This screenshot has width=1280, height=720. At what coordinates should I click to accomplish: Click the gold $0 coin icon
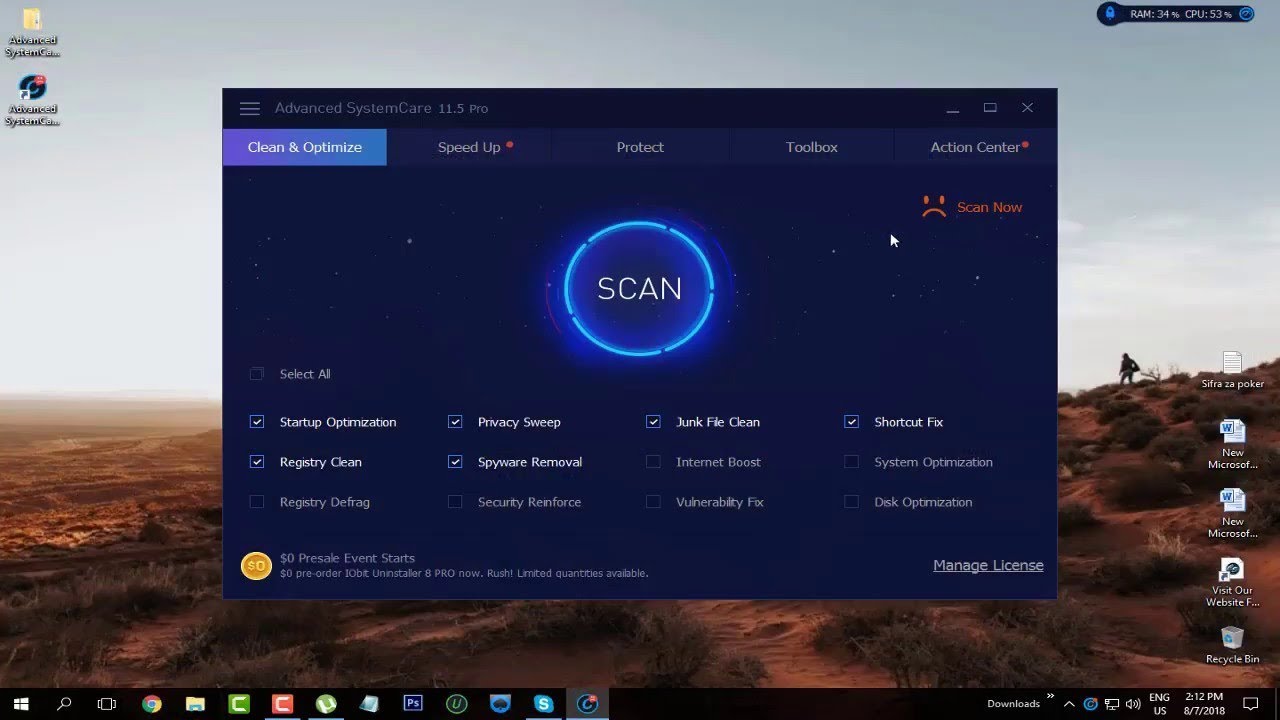256,566
